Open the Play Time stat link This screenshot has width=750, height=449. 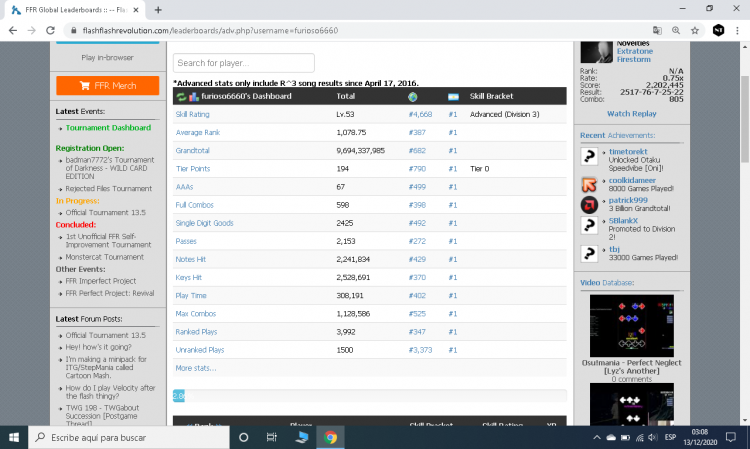point(191,296)
